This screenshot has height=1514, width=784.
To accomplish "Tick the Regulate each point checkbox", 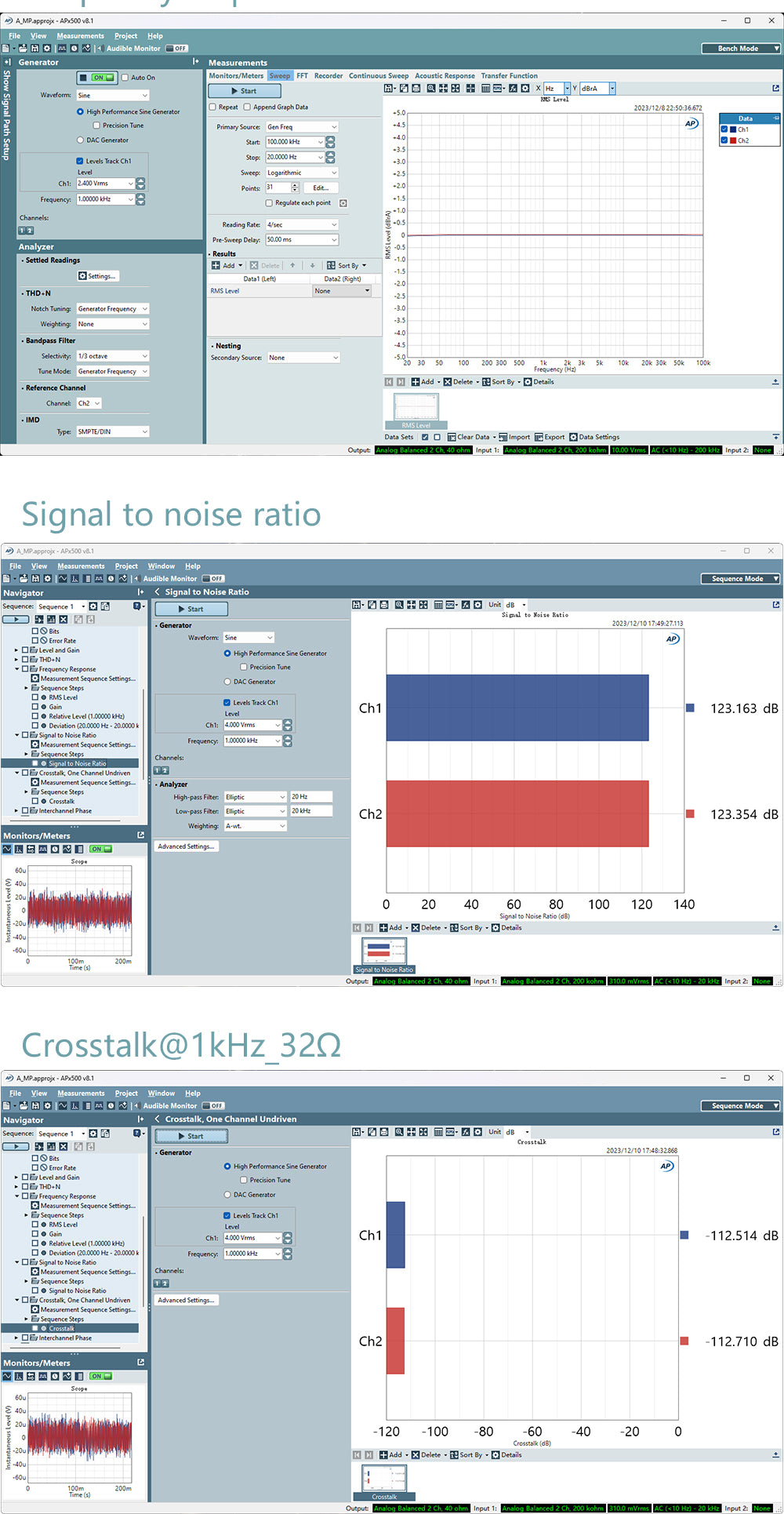I will point(269,203).
